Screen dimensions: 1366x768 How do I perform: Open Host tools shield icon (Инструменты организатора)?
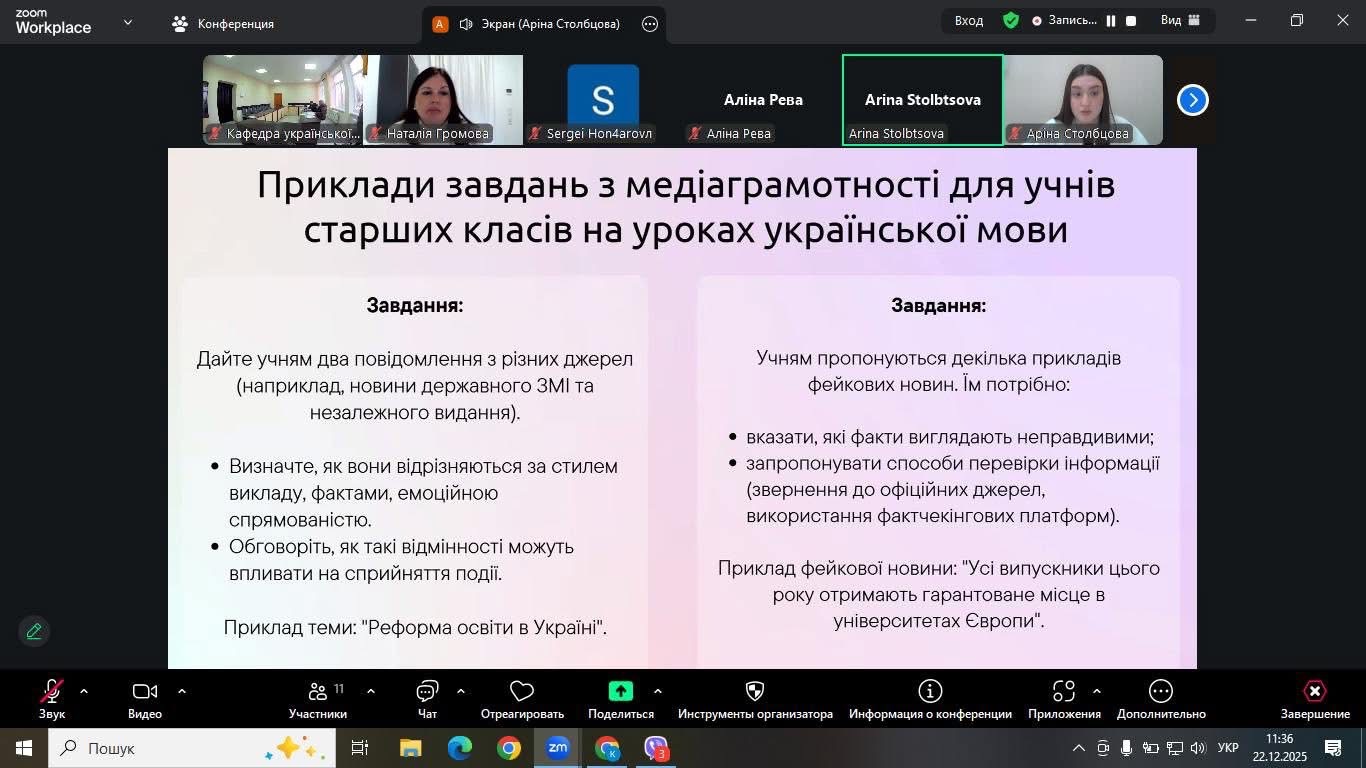pos(755,692)
